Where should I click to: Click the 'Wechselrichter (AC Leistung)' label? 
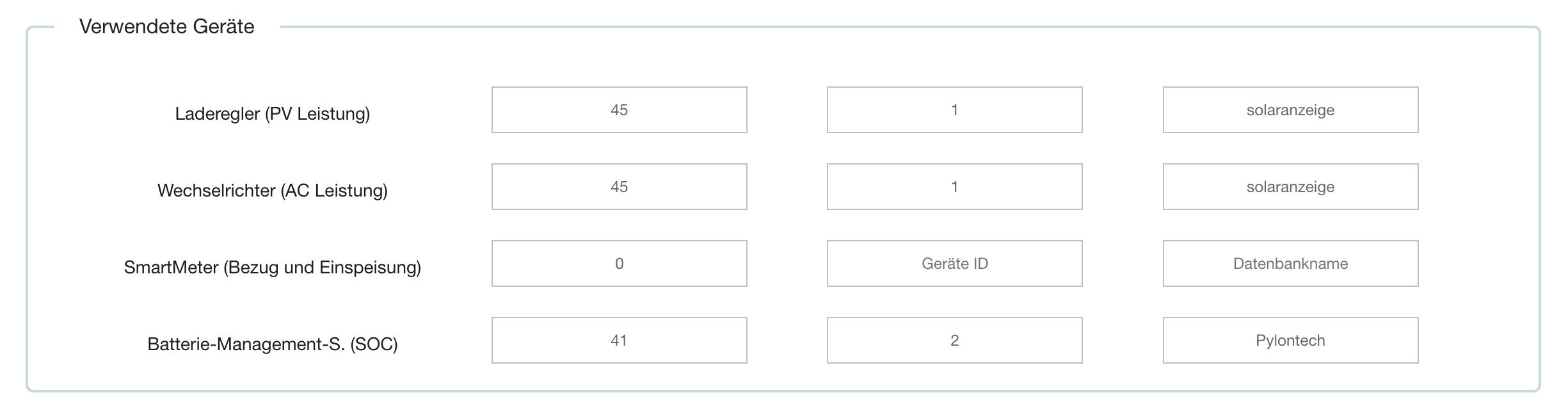pyautogui.click(x=273, y=191)
